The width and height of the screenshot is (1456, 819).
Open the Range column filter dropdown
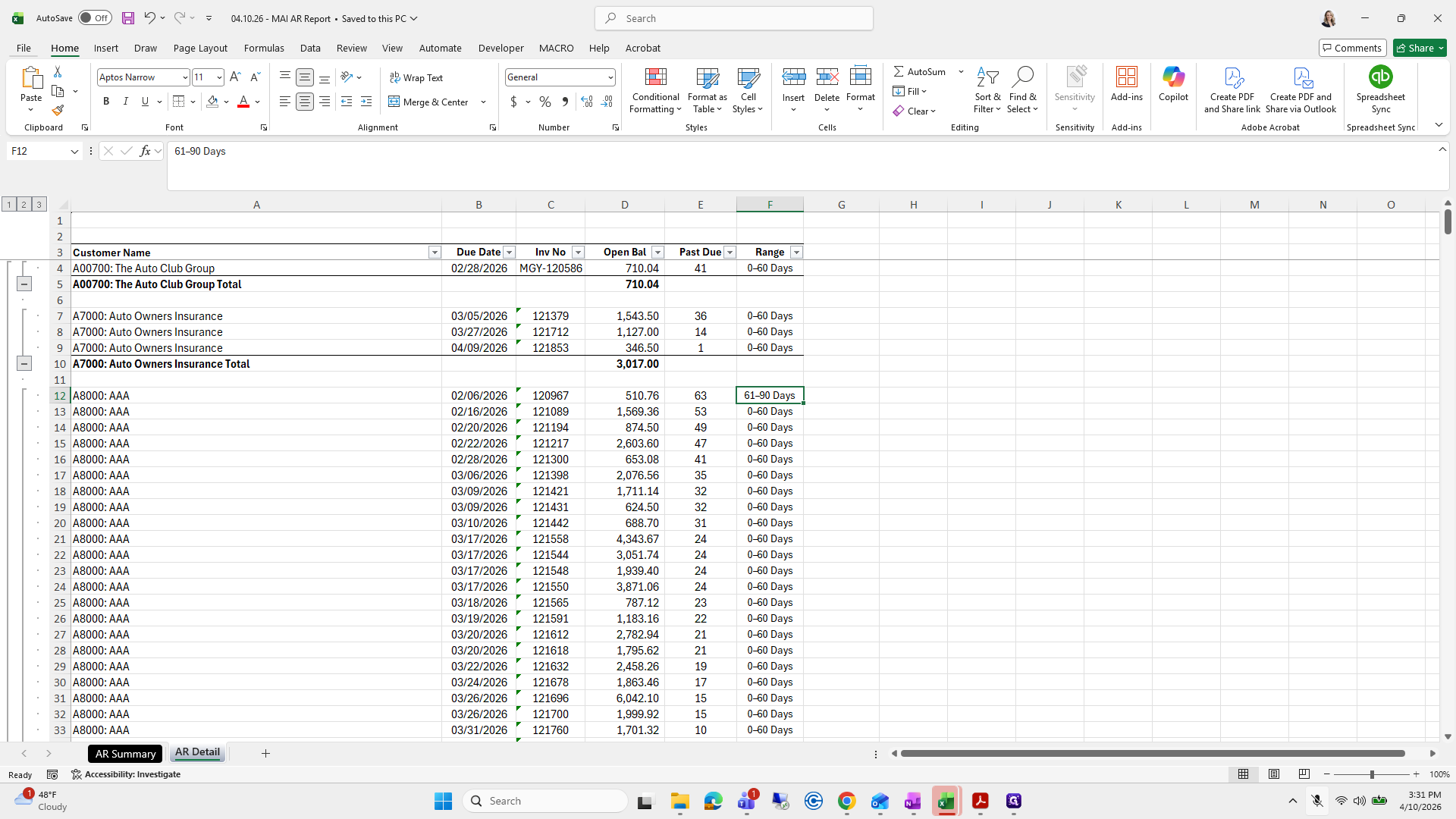[x=796, y=253]
